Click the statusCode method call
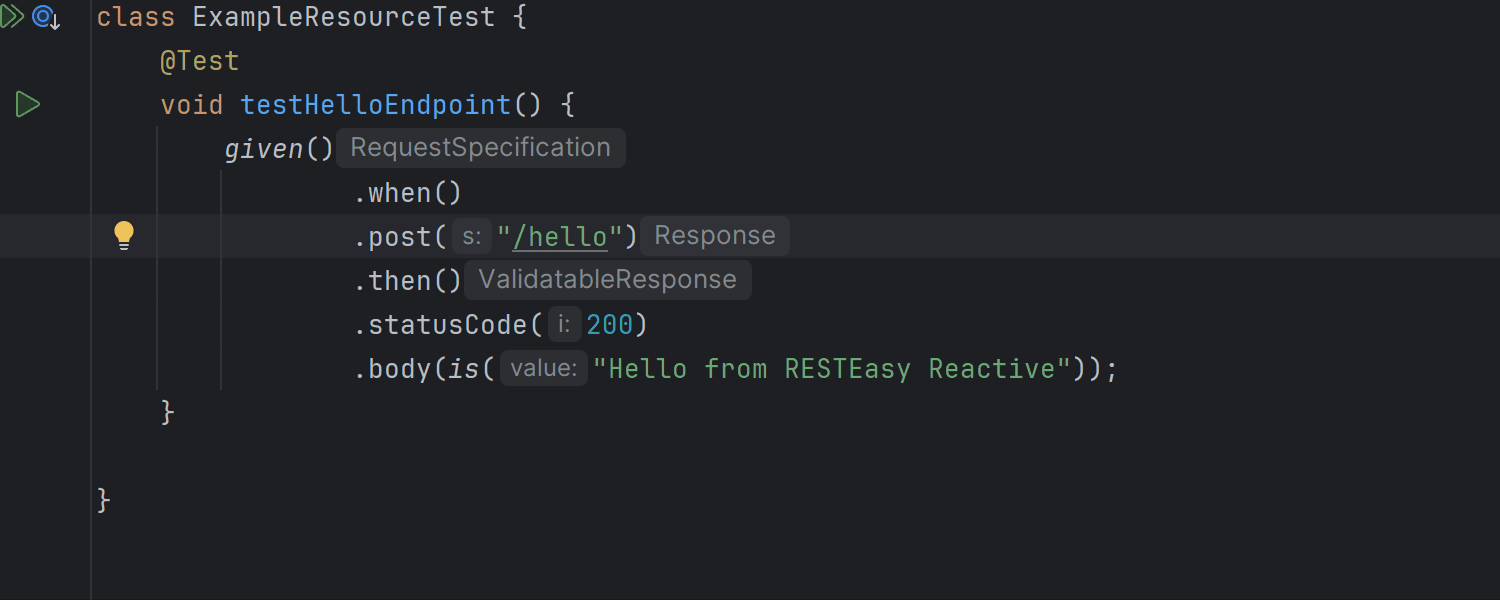Viewport: 1500px width, 600px height. (x=443, y=324)
